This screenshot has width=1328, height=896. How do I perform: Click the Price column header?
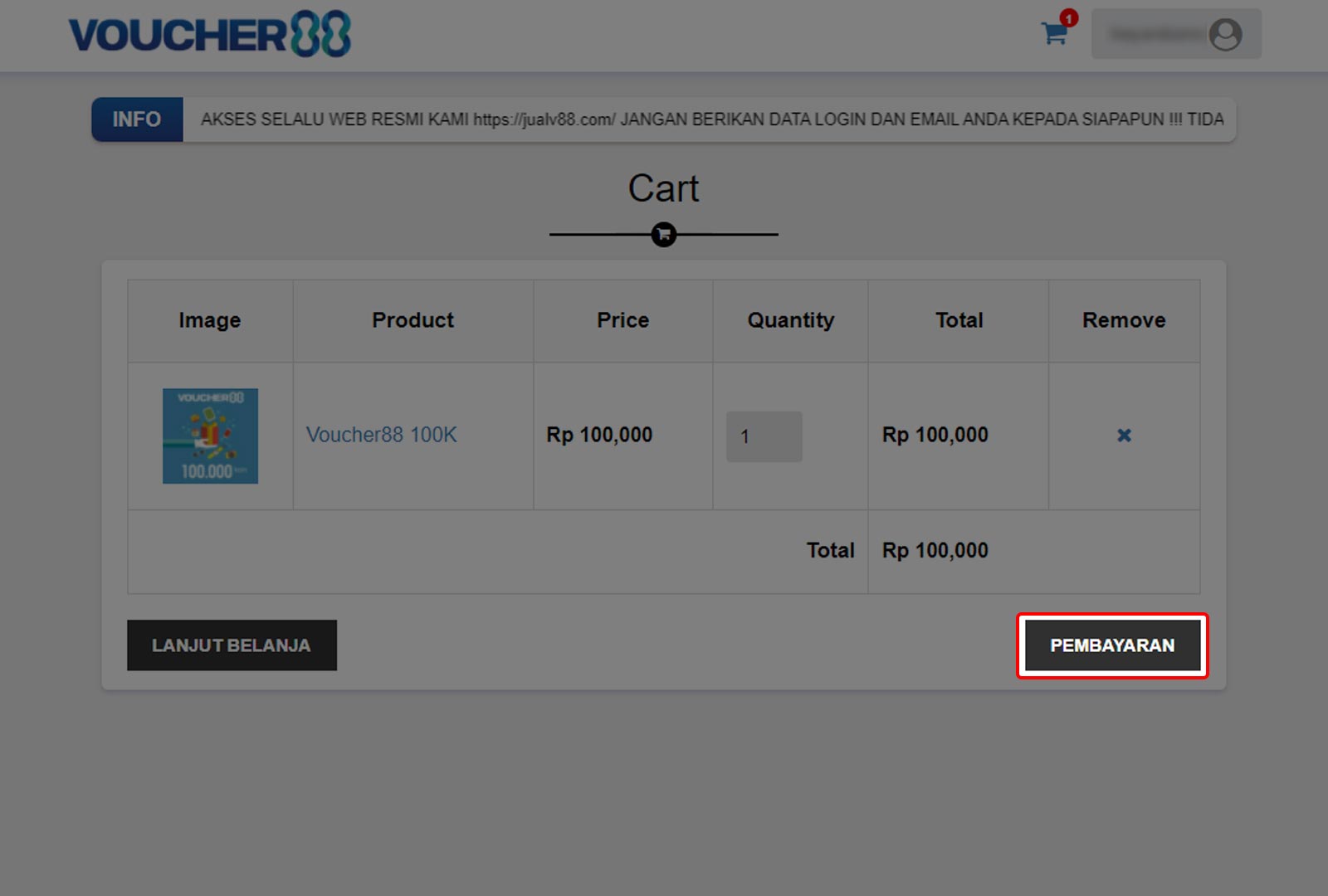(622, 320)
